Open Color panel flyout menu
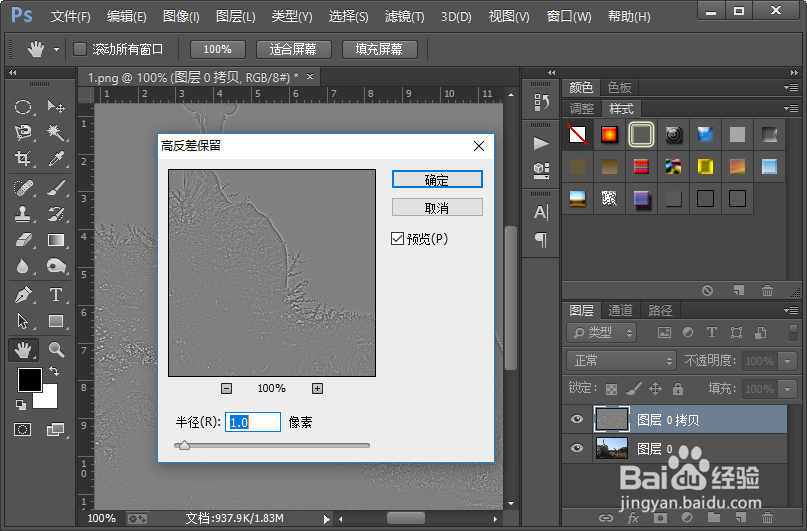The image size is (807, 531). (791, 87)
